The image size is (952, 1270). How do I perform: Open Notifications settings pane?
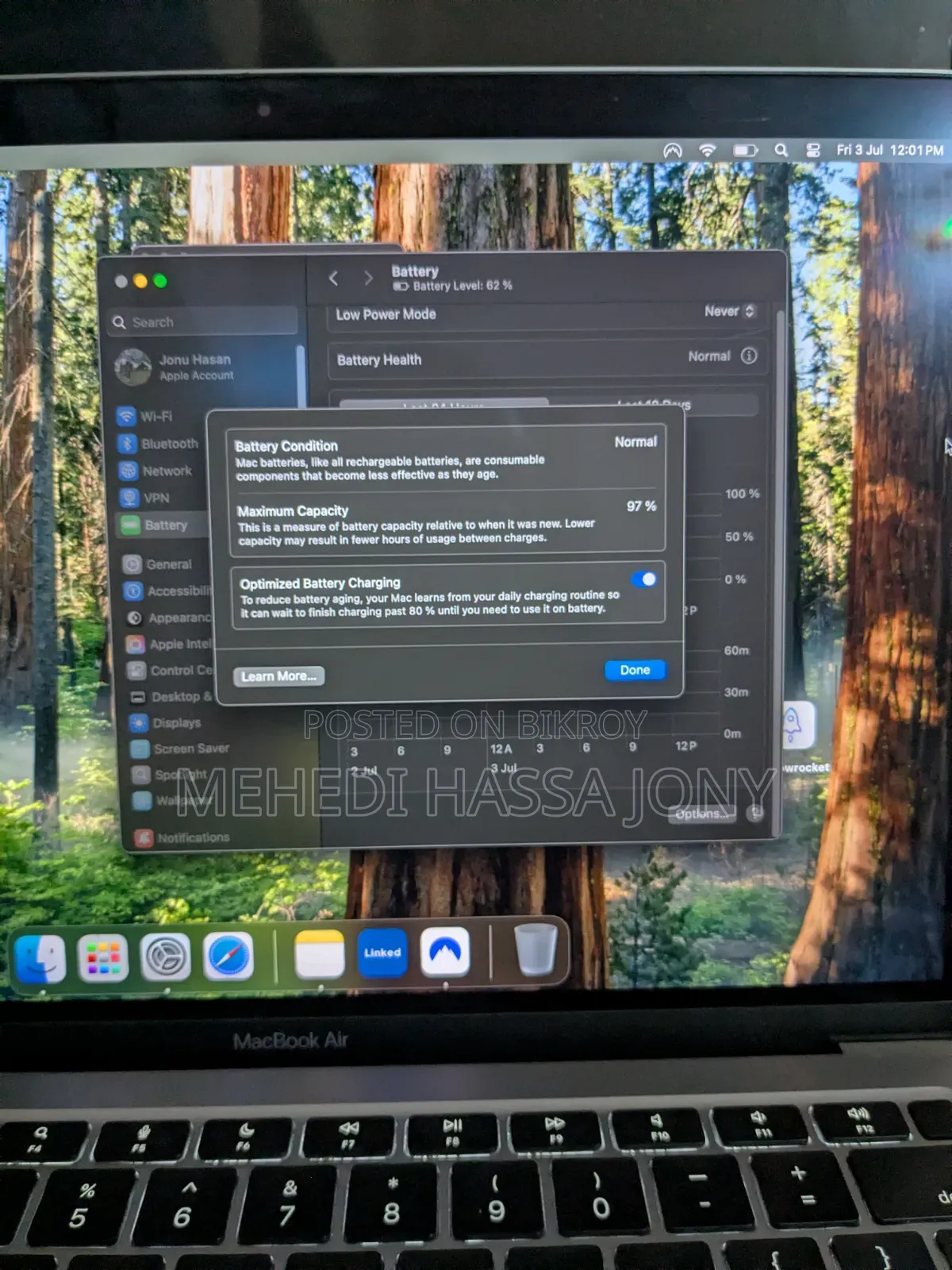coord(182,837)
